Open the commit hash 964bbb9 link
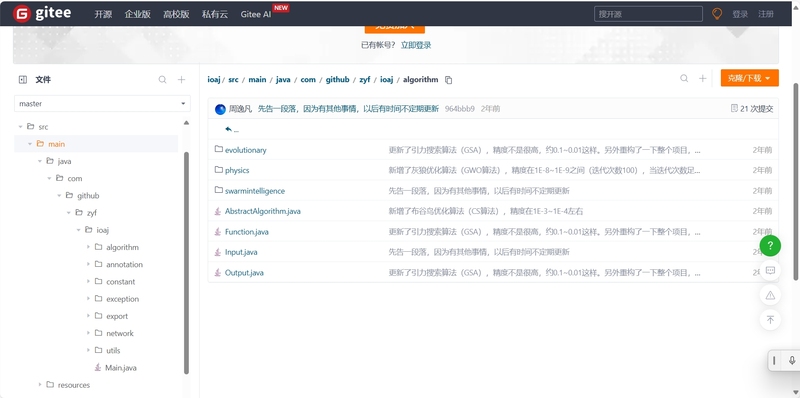This screenshot has width=800, height=398. click(x=460, y=109)
